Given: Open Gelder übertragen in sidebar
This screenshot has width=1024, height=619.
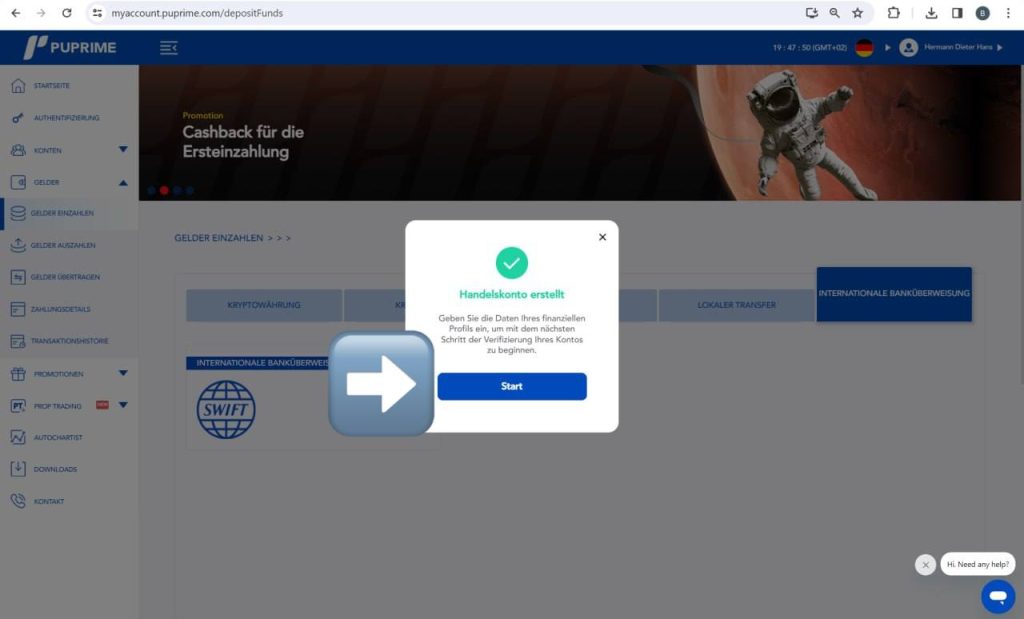Looking at the screenshot, I should point(65,277).
